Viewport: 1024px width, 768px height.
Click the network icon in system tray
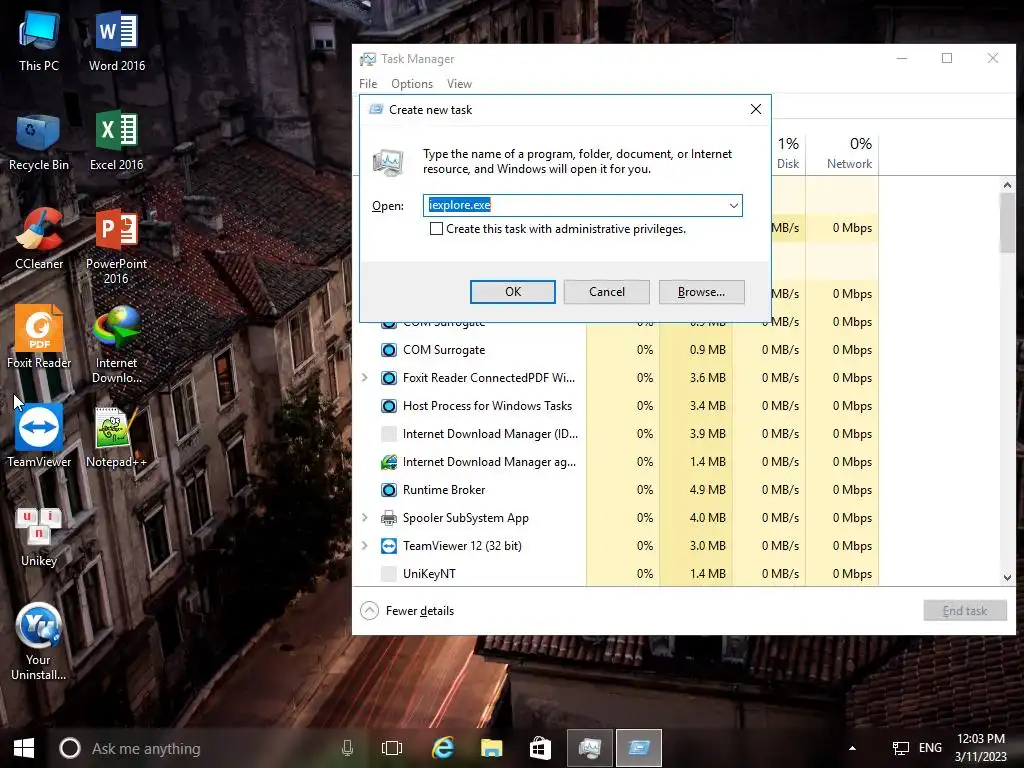coord(901,748)
